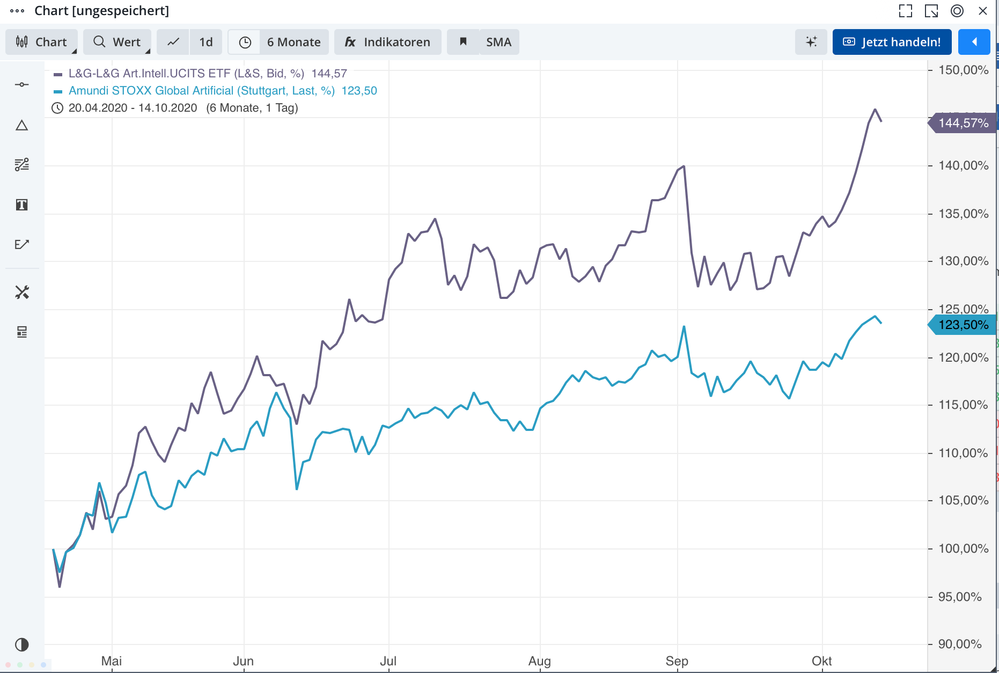Viewport: 999px width, 673px height.
Task: Open the Chart type dropdown
Action: pos(42,42)
